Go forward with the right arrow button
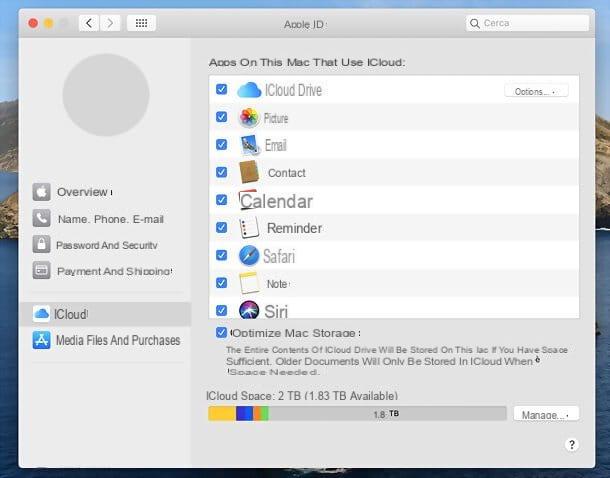The image size is (610, 478). pyautogui.click(x=110, y=23)
